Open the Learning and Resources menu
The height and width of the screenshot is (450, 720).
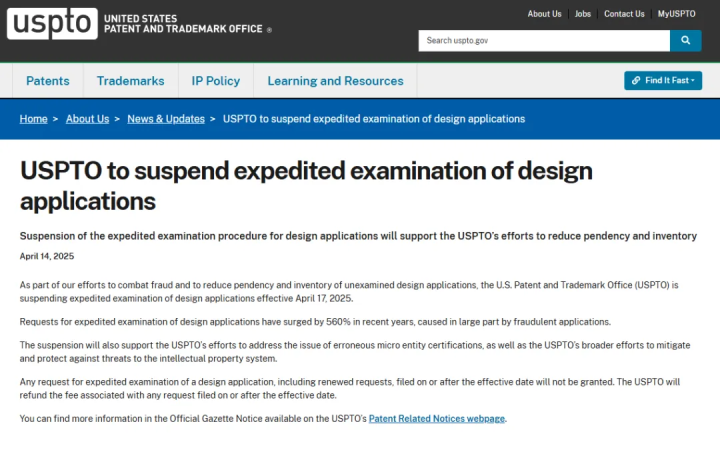[335, 81]
